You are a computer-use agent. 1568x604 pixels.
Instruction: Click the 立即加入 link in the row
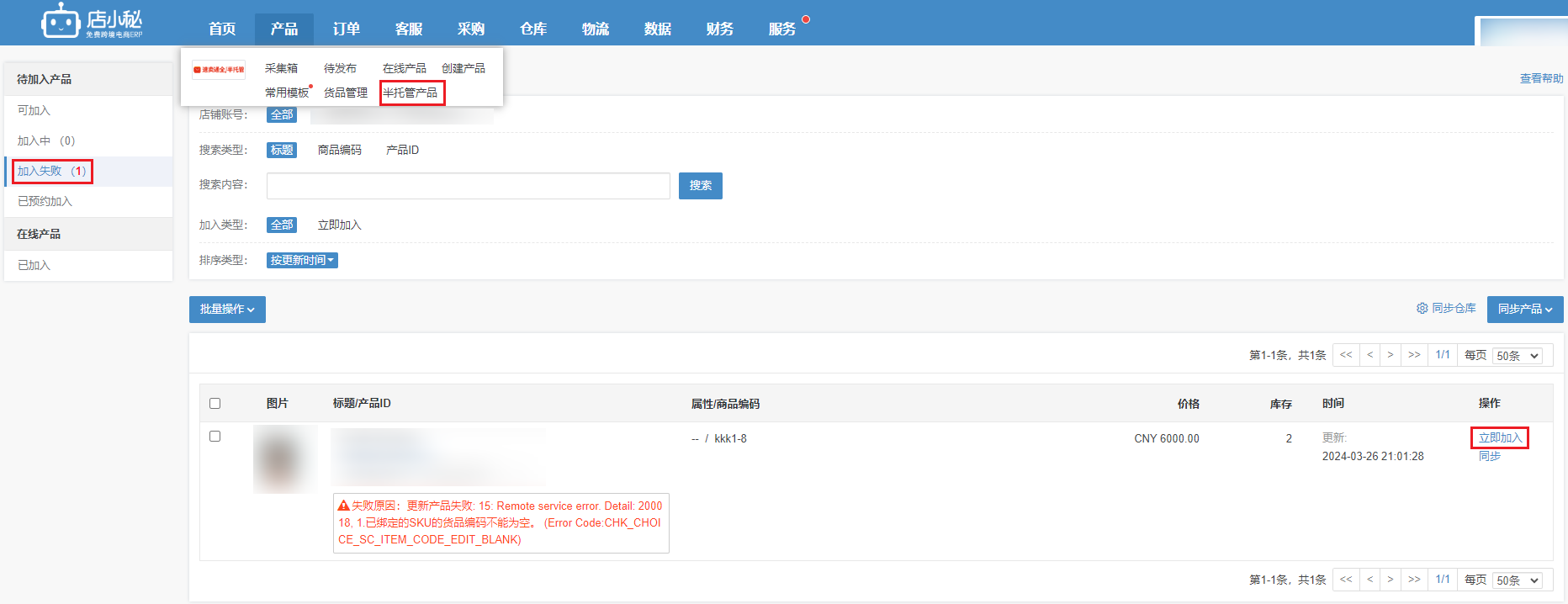[x=1500, y=438]
